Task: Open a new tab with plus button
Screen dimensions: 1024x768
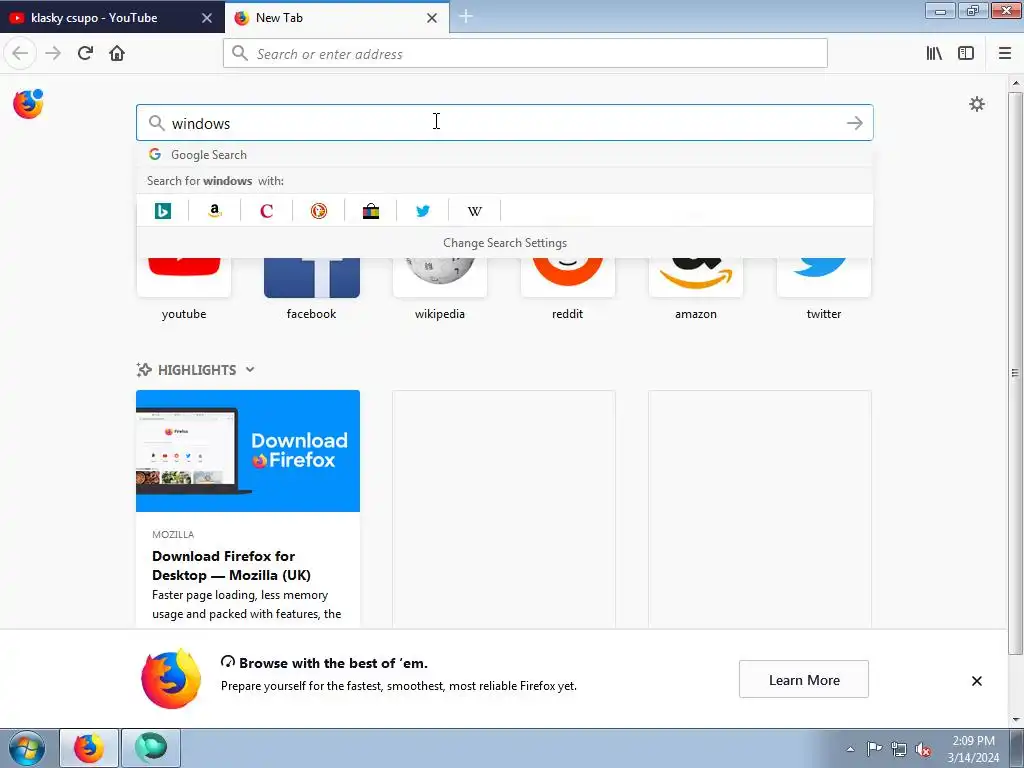Action: (466, 17)
